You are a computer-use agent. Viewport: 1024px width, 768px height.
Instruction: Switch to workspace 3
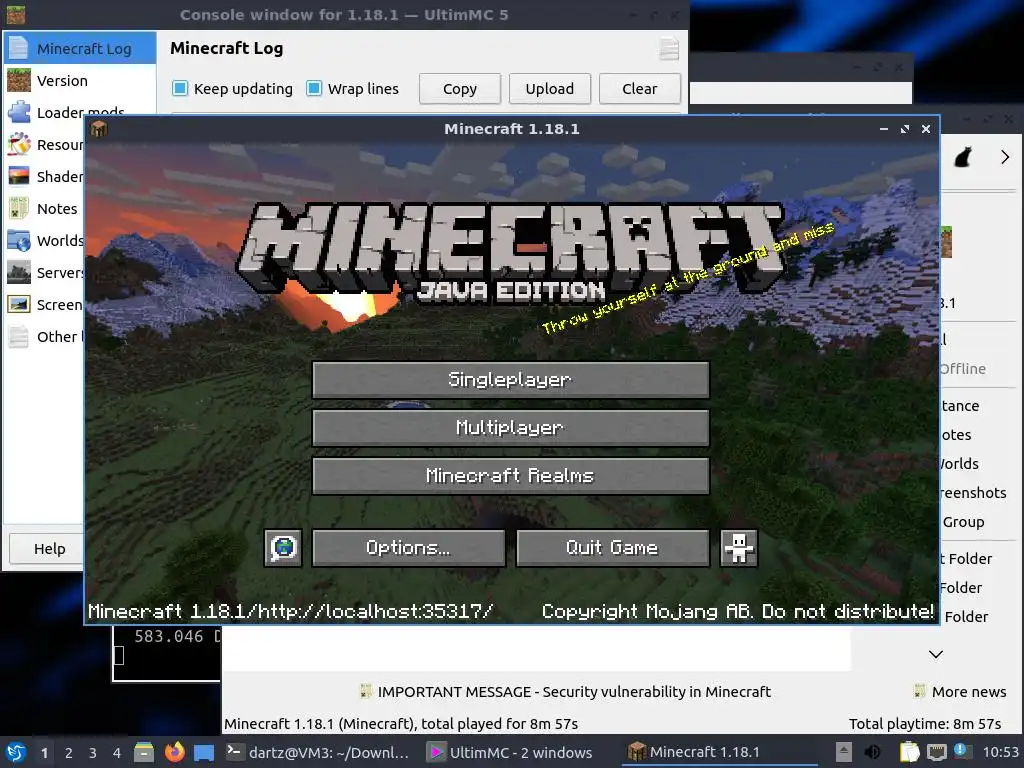93,752
